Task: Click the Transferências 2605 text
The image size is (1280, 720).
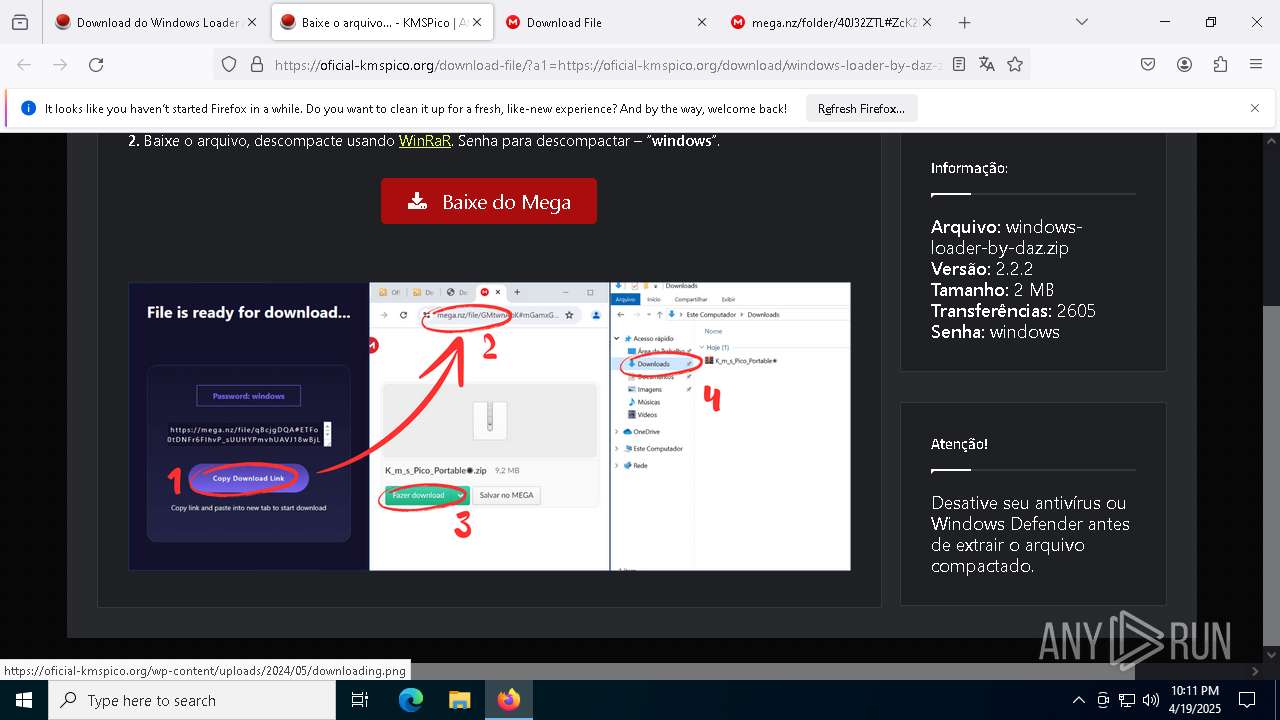Action: click(x=1013, y=311)
